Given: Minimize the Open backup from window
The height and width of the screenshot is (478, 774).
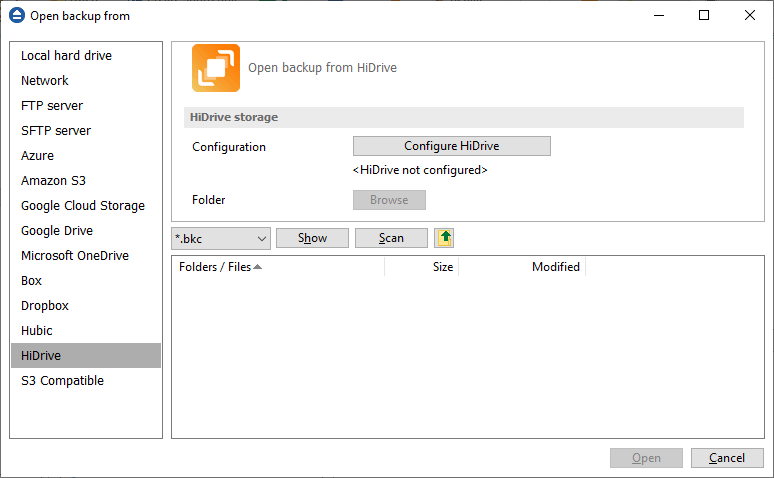Looking at the screenshot, I should pyautogui.click(x=659, y=15).
